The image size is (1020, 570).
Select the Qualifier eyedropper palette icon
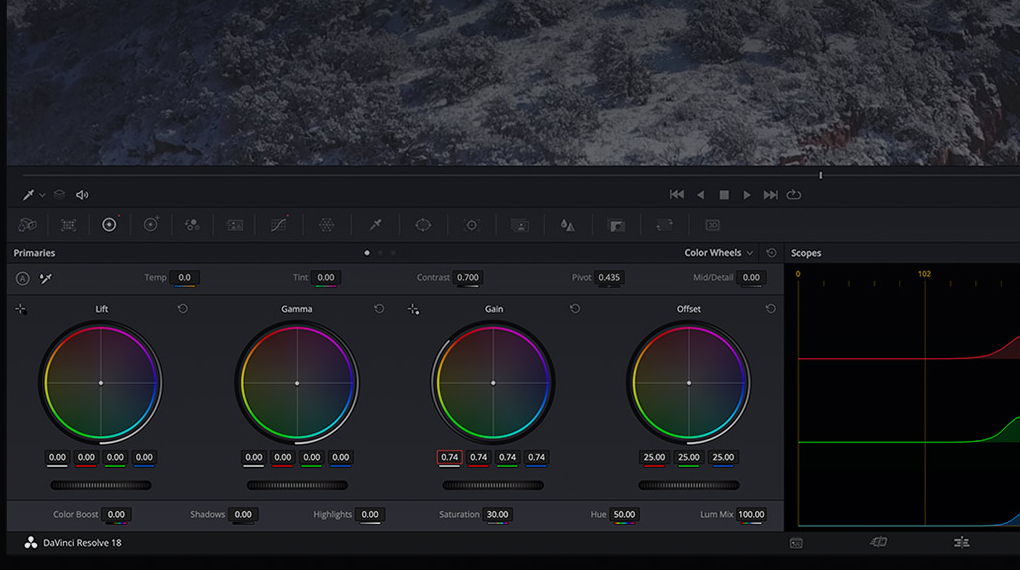[x=375, y=225]
